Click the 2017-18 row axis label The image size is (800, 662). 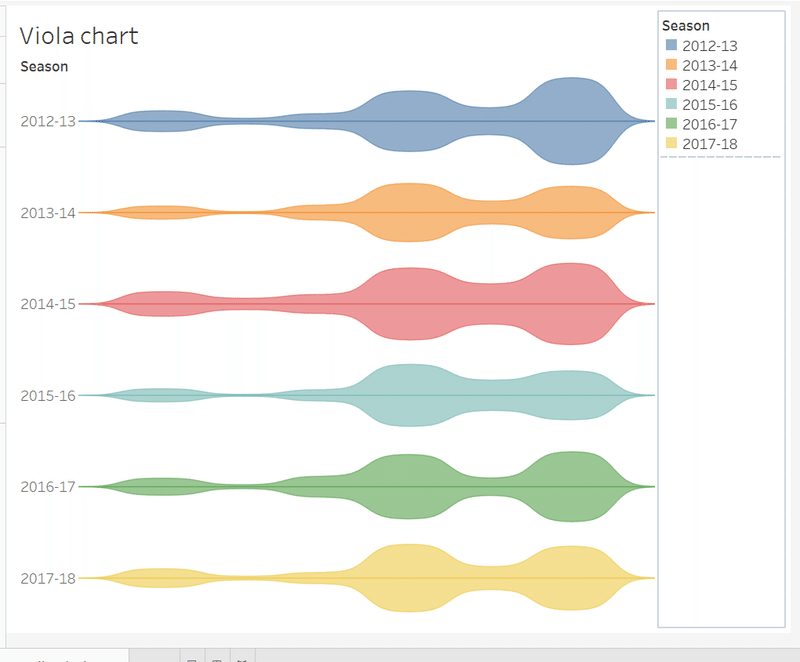[47, 578]
